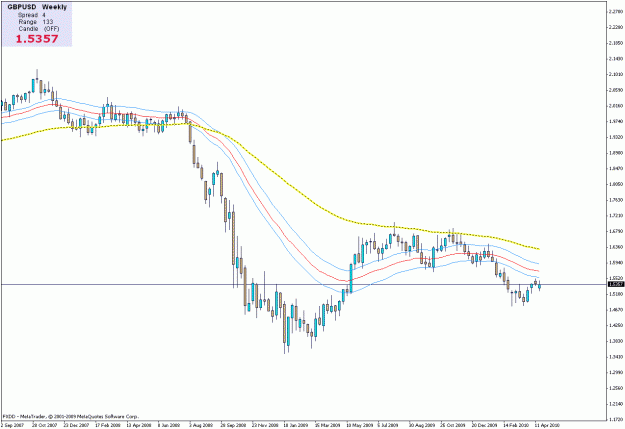Click the 1.1720 price axis label
This screenshot has width=625, height=429.
(616, 419)
